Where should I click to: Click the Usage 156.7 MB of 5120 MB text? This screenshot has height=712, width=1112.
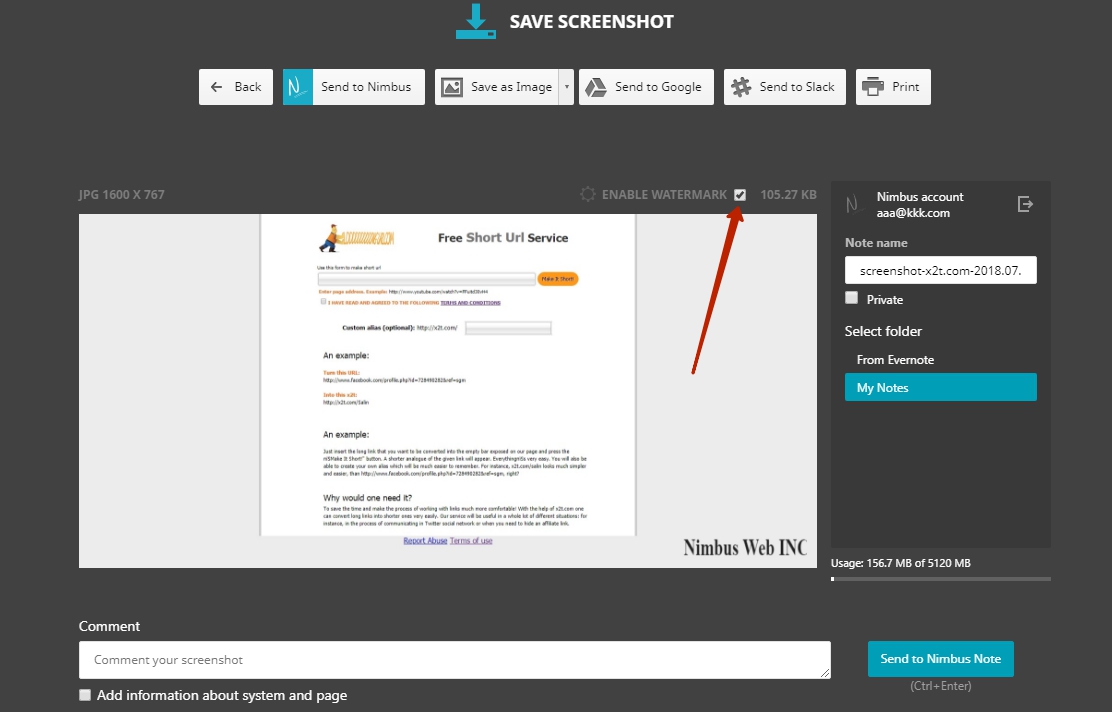pos(901,563)
